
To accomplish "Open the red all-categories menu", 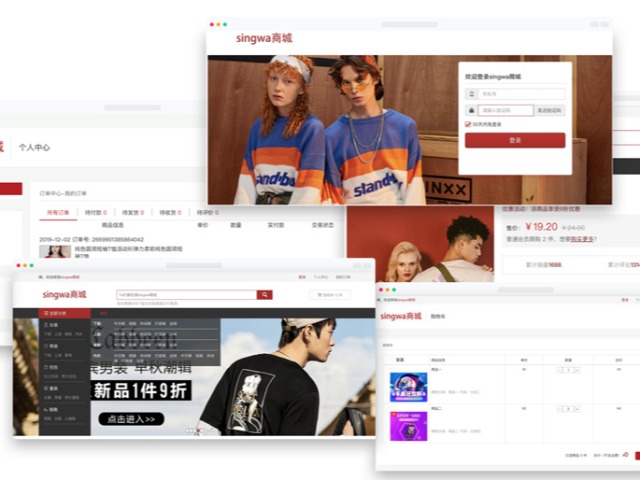I will 64,313.
